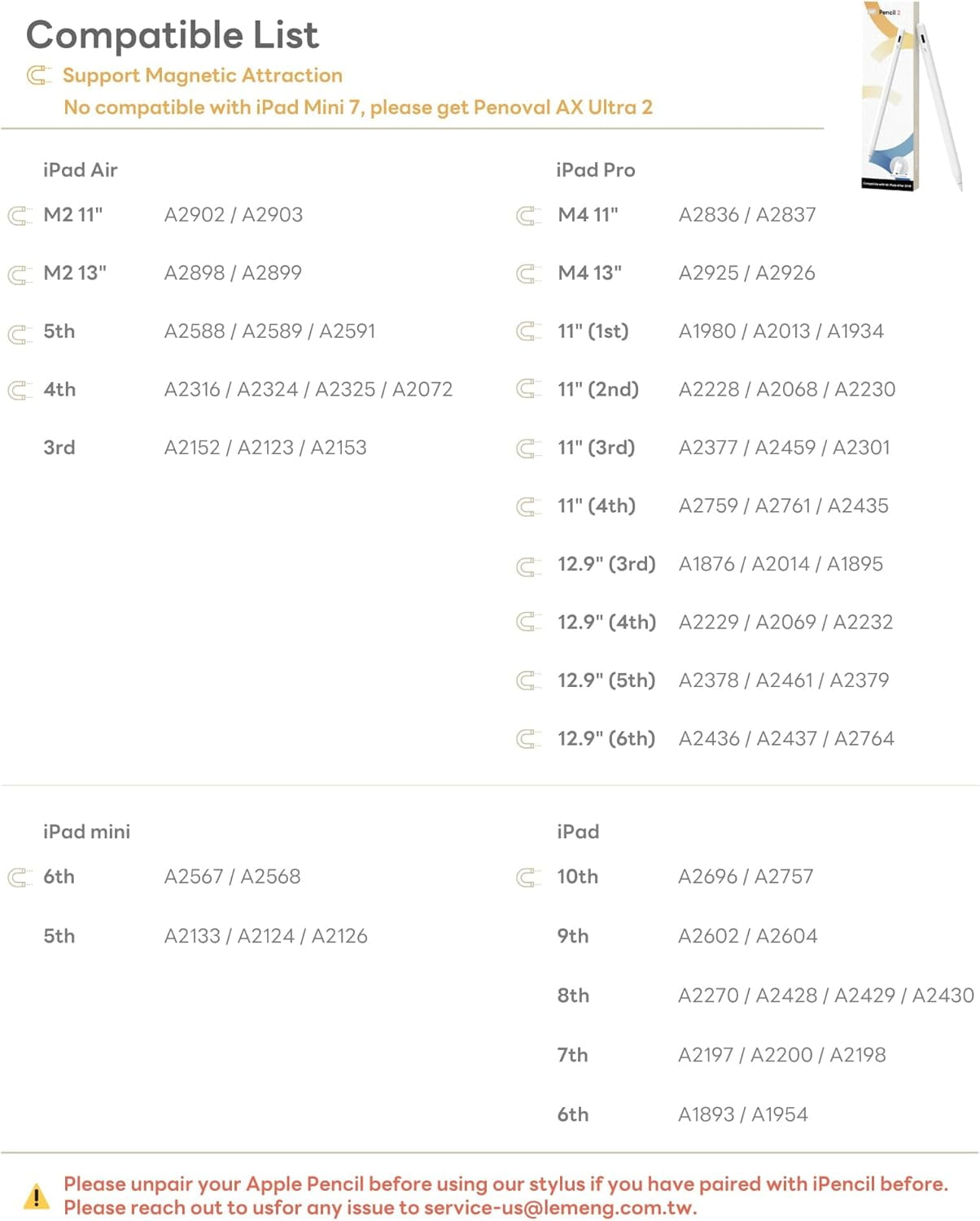Click the iPad mini section heading
This screenshot has height=1221, width=980.
pyautogui.click(x=86, y=832)
